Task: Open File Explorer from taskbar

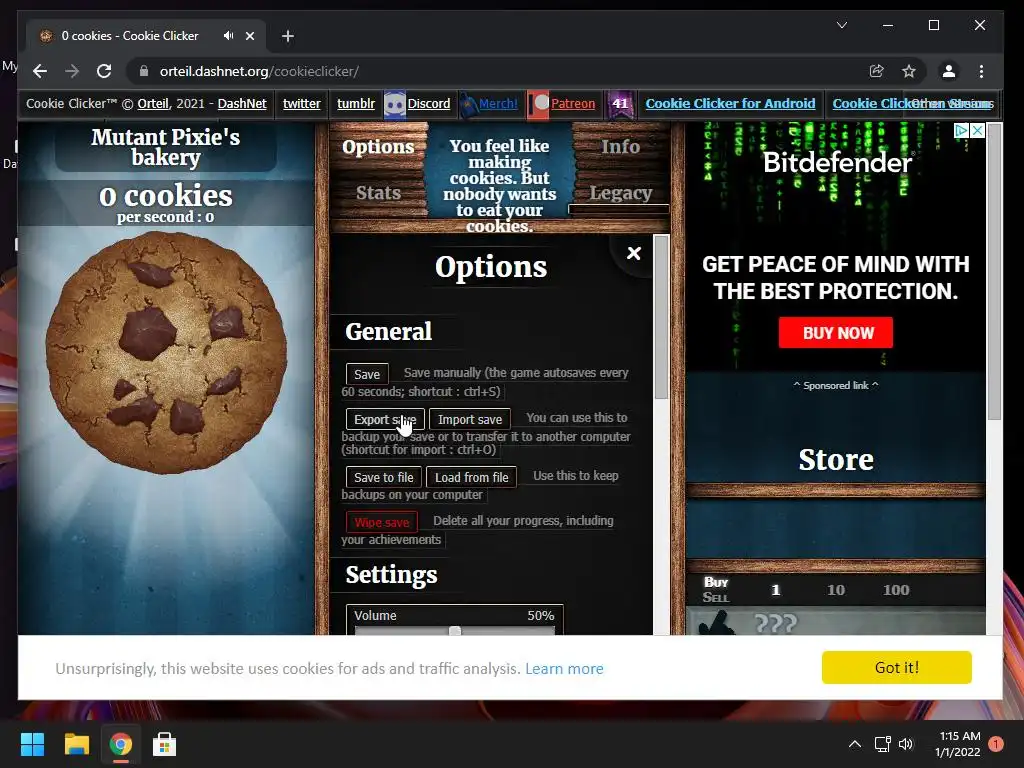Action: click(76, 744)
